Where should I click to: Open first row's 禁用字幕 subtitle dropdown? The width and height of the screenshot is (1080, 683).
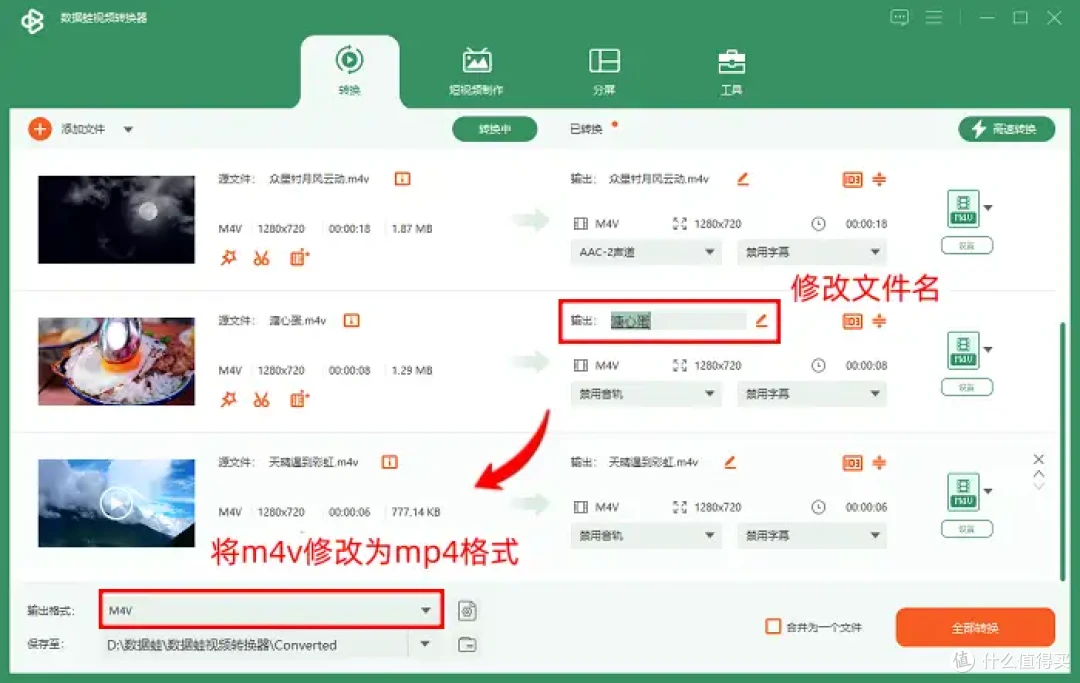812,252
